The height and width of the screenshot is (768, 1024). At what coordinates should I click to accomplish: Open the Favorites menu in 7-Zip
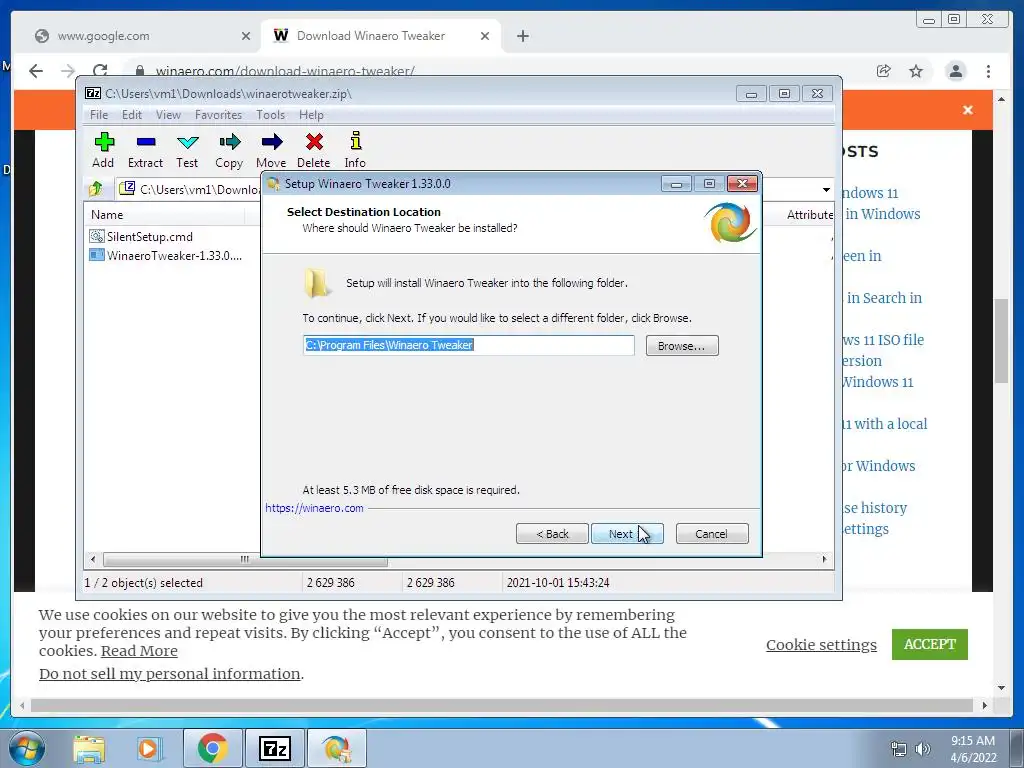coord(218,115)
